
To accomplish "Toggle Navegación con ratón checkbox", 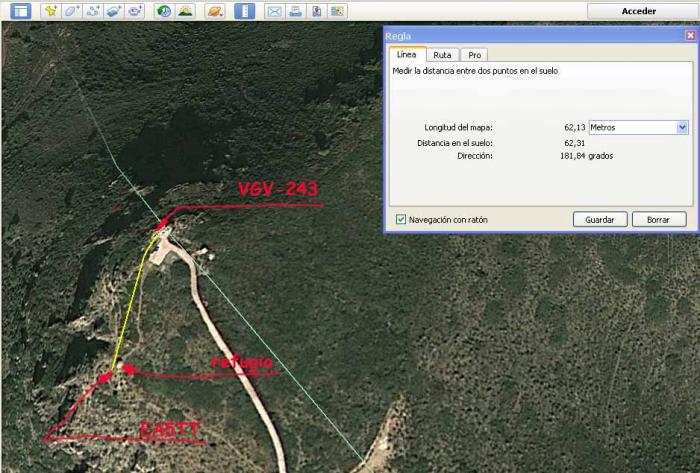I will [x=401, y=219].
